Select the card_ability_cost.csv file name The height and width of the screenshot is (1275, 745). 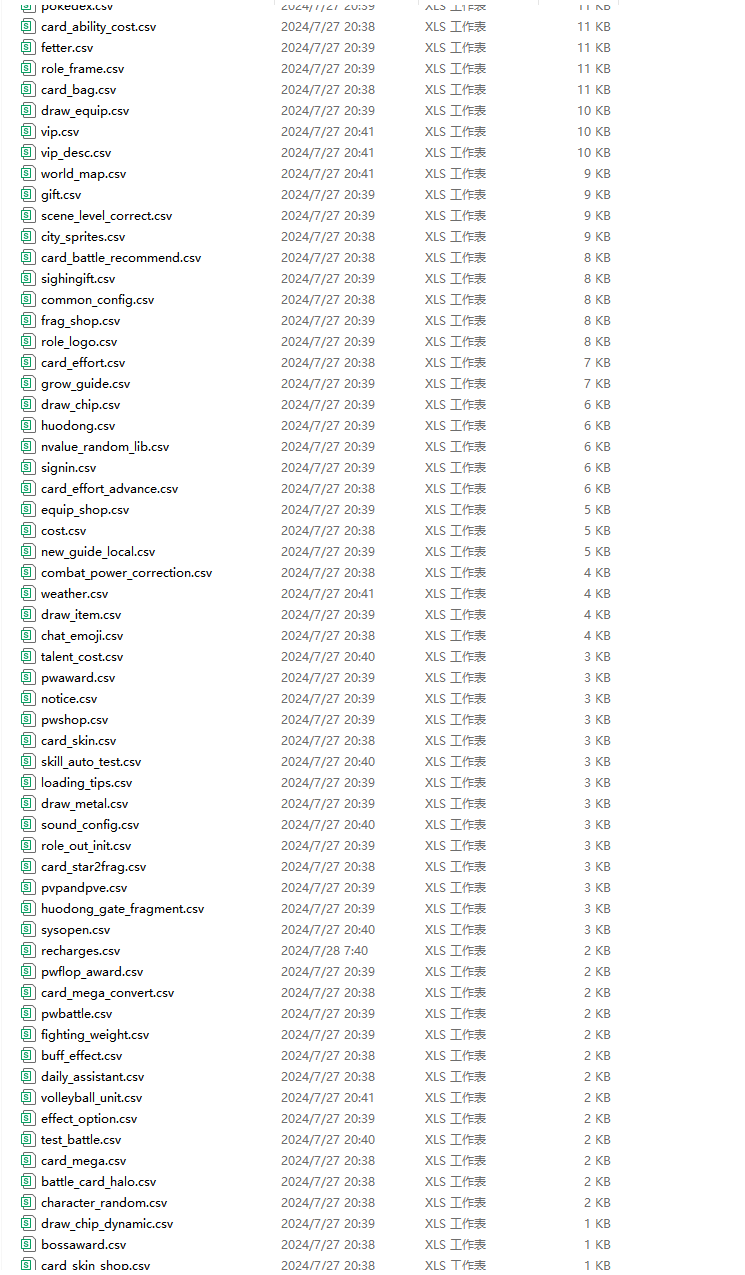pyautogui.click(x=98, y=27)
